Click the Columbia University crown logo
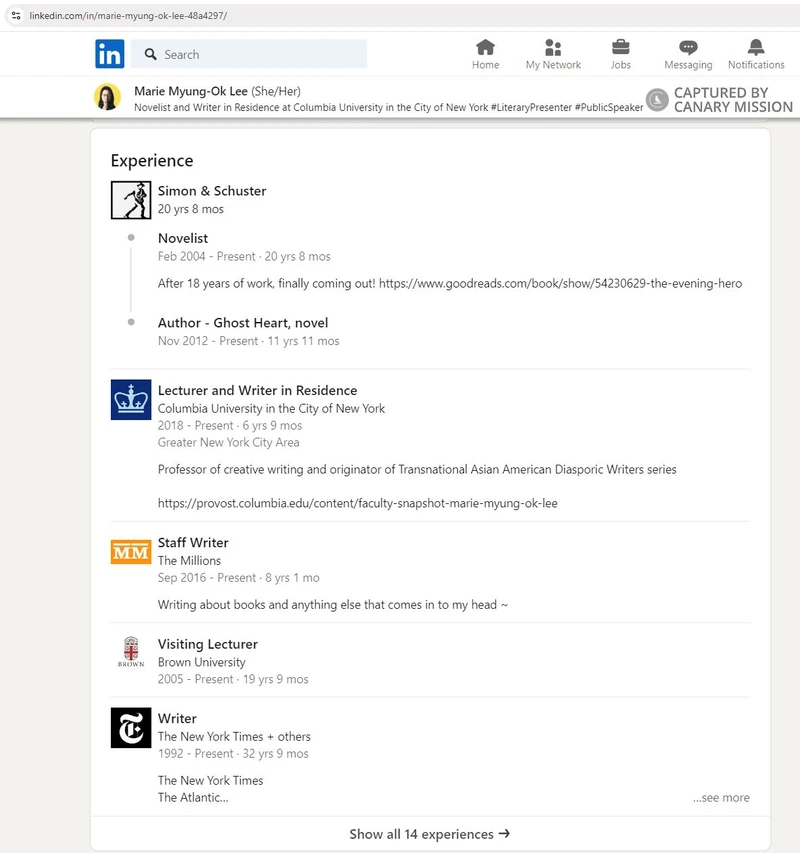This screenshot has width=800, height=853. 130,399
